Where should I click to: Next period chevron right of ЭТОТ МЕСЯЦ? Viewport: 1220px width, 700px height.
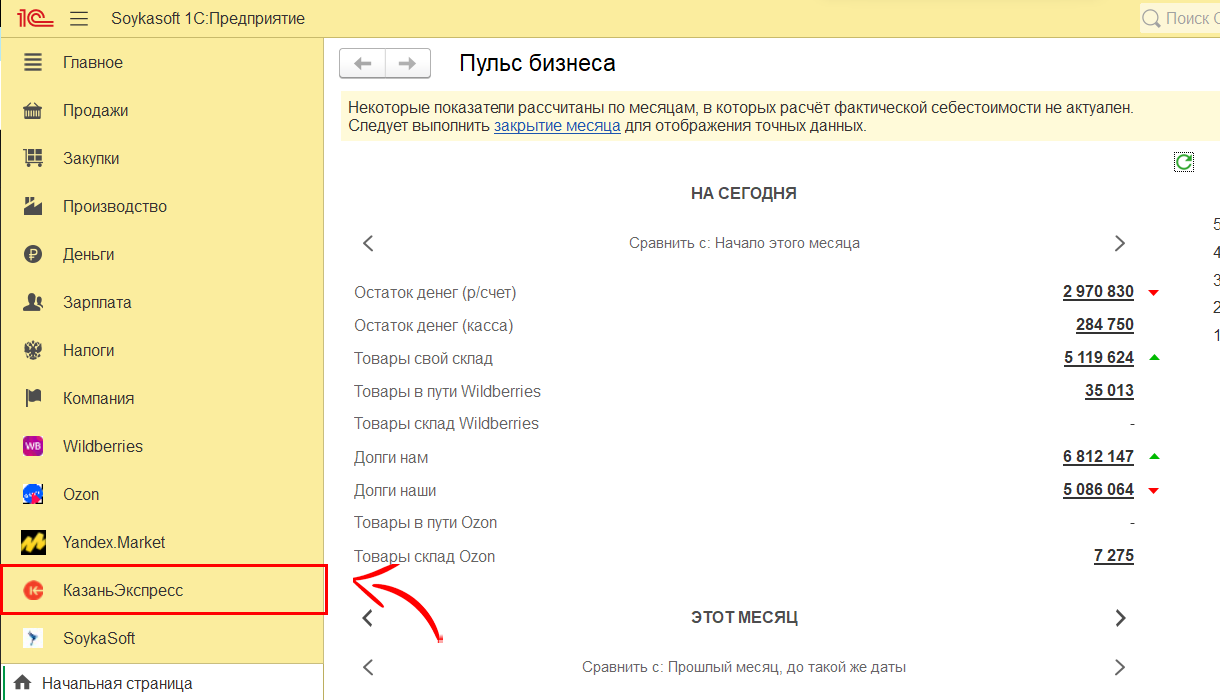[x=1120, y=618]
